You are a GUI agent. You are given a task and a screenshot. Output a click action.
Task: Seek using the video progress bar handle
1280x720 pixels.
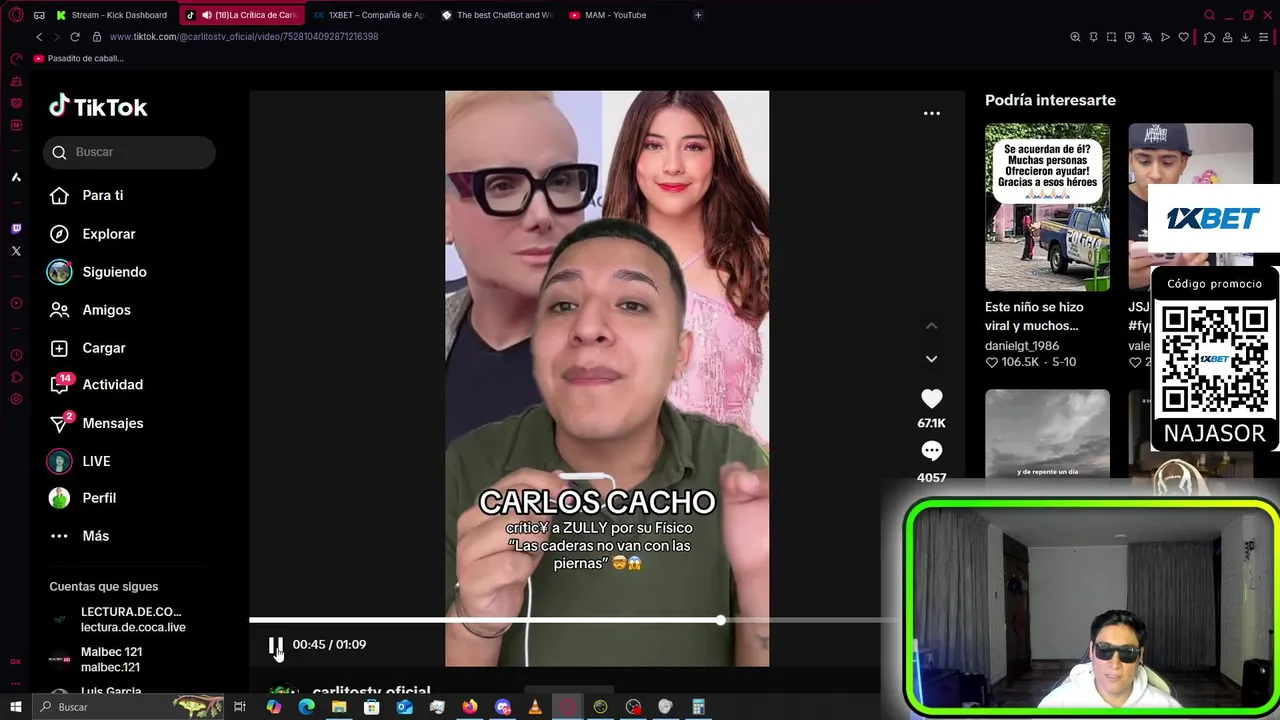click(720, 621)
